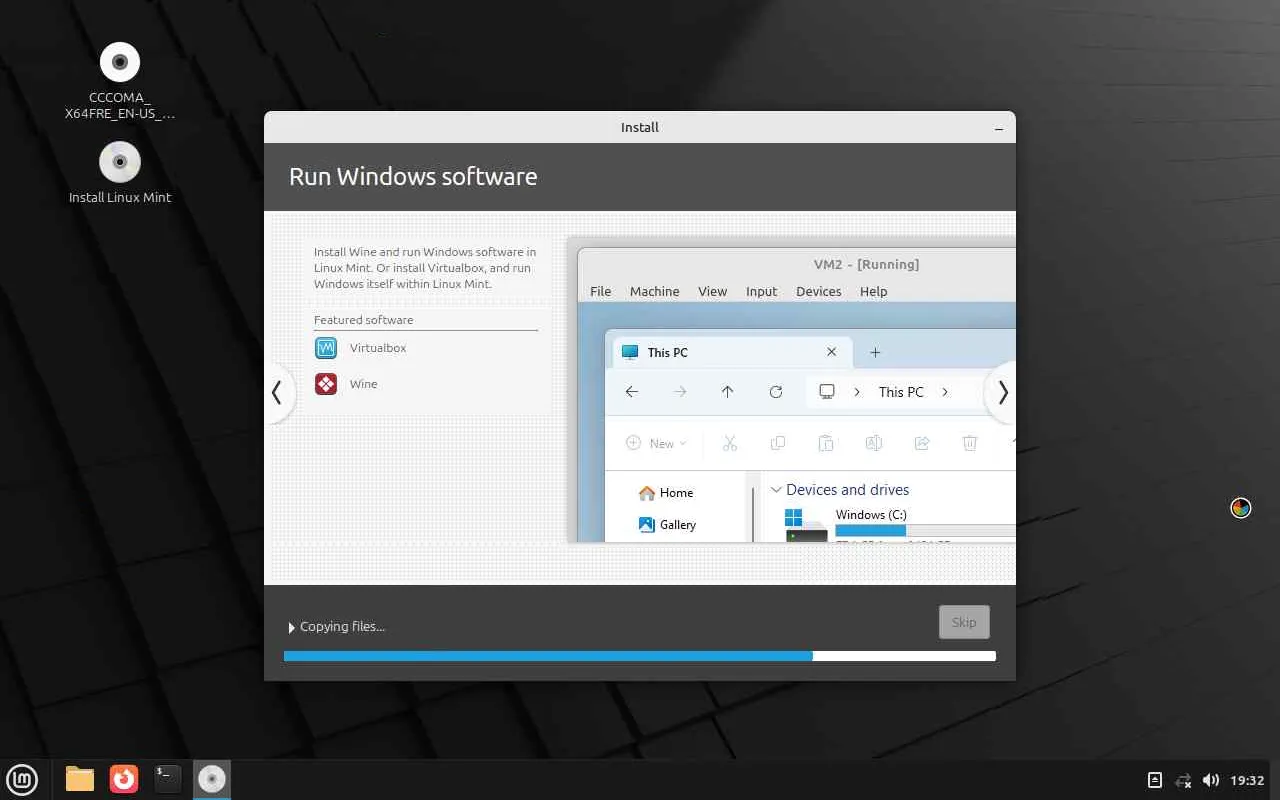Open the File menu in the VM2 slide
Screen dimensions: 1280x800
point(600,291)
